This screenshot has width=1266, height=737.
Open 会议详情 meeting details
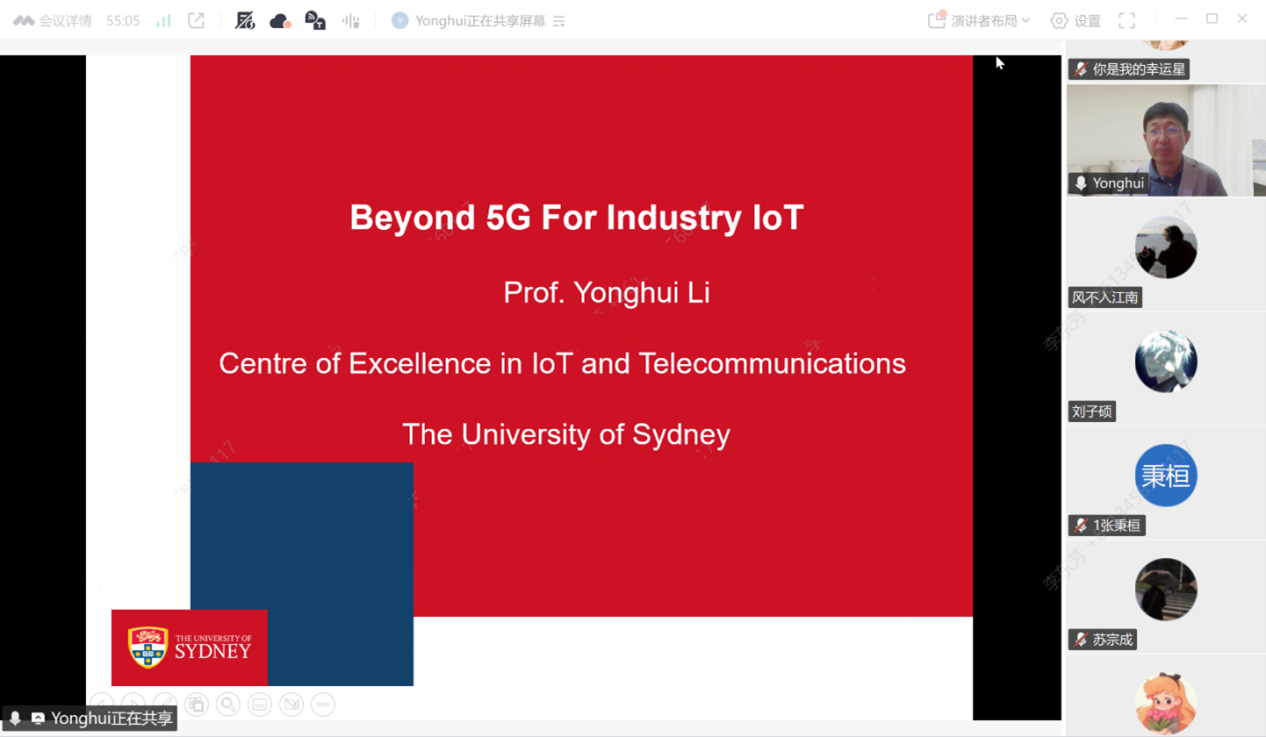(54, 21)
